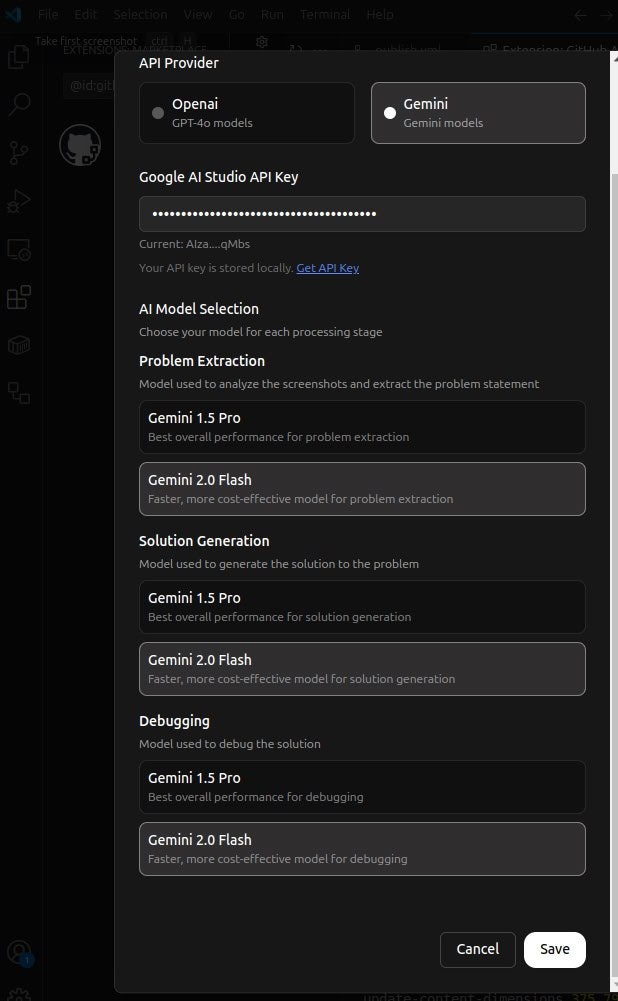Open the Selection menu
Screen dimensions: 618x1001
coord(140,14)
